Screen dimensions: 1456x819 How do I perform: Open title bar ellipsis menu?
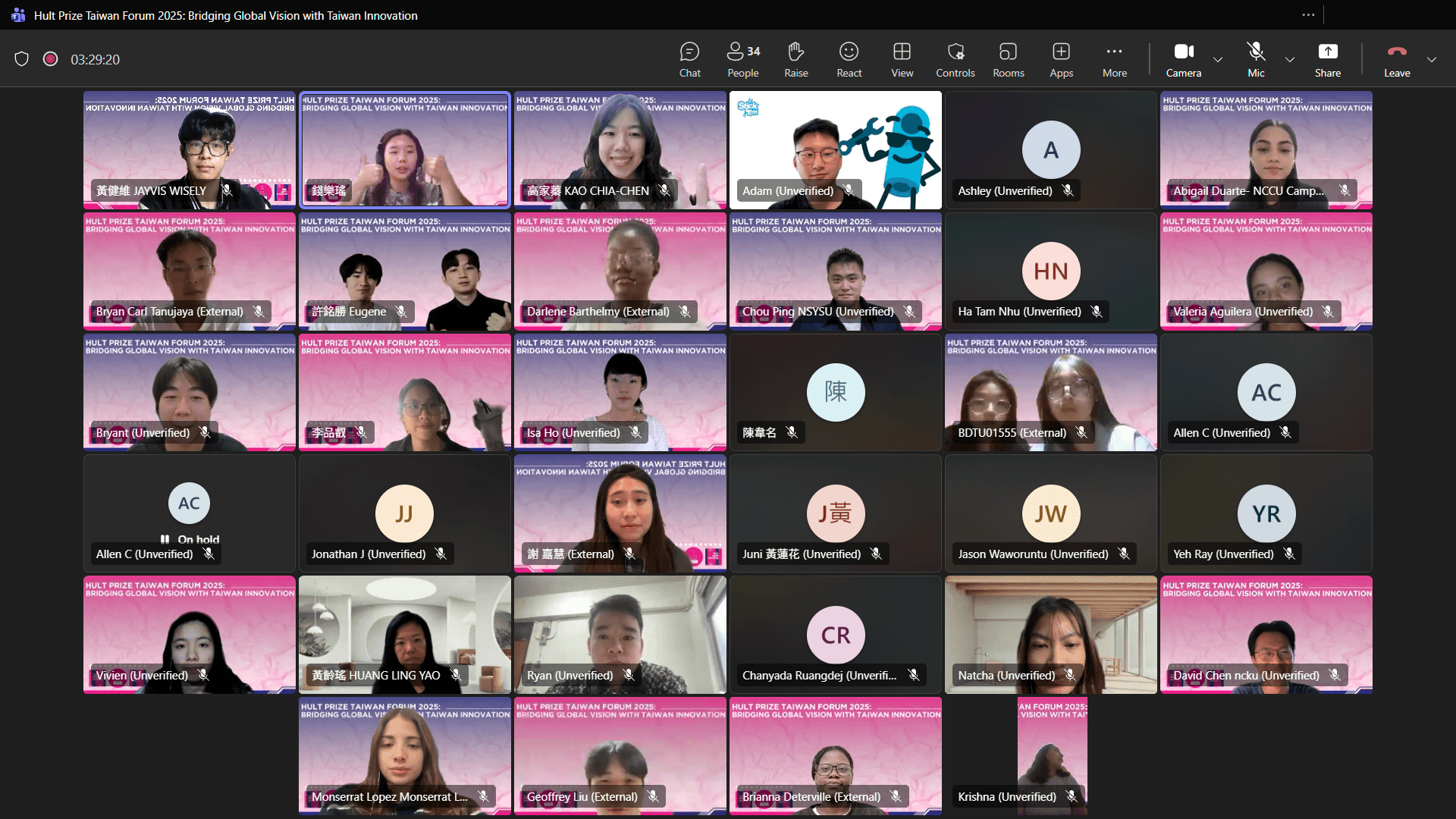coord(1308,15)
